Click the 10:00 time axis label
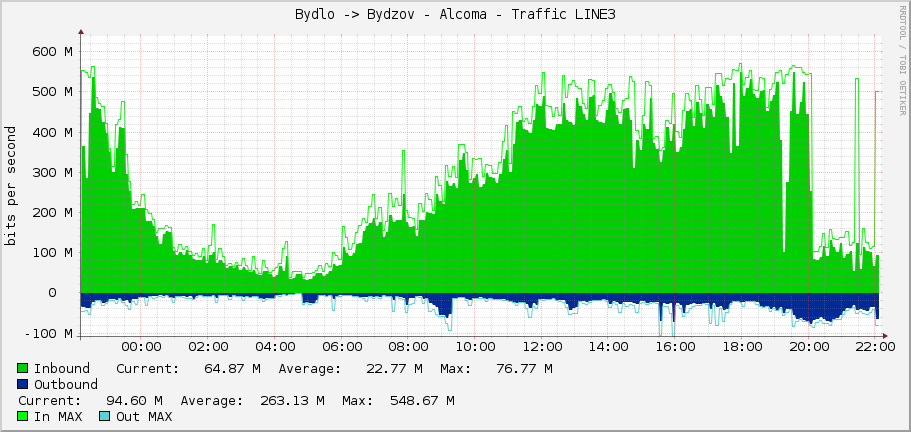This screenshot has width=911, height=432. (x=475, y=347)
